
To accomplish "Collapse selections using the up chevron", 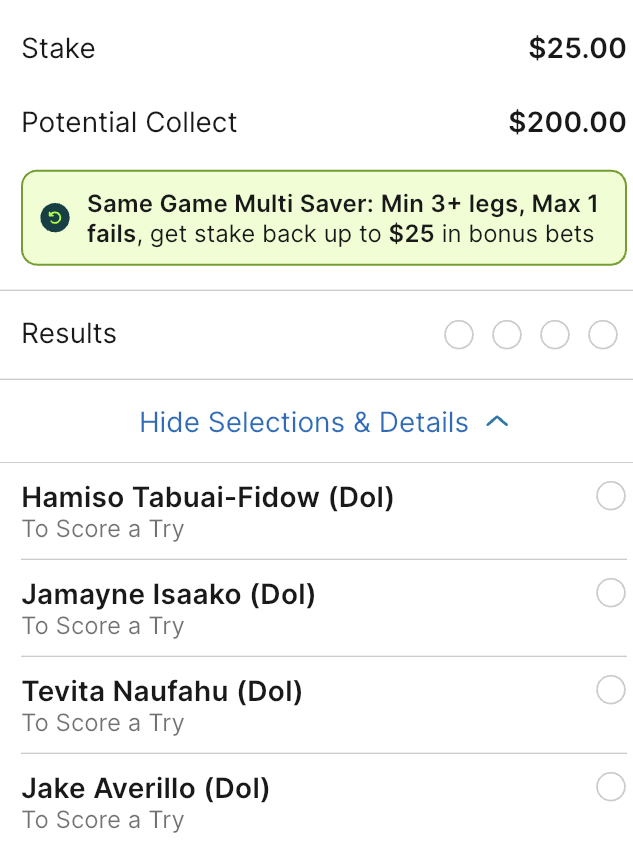I will pyautogui.click(x=497, y=423).
